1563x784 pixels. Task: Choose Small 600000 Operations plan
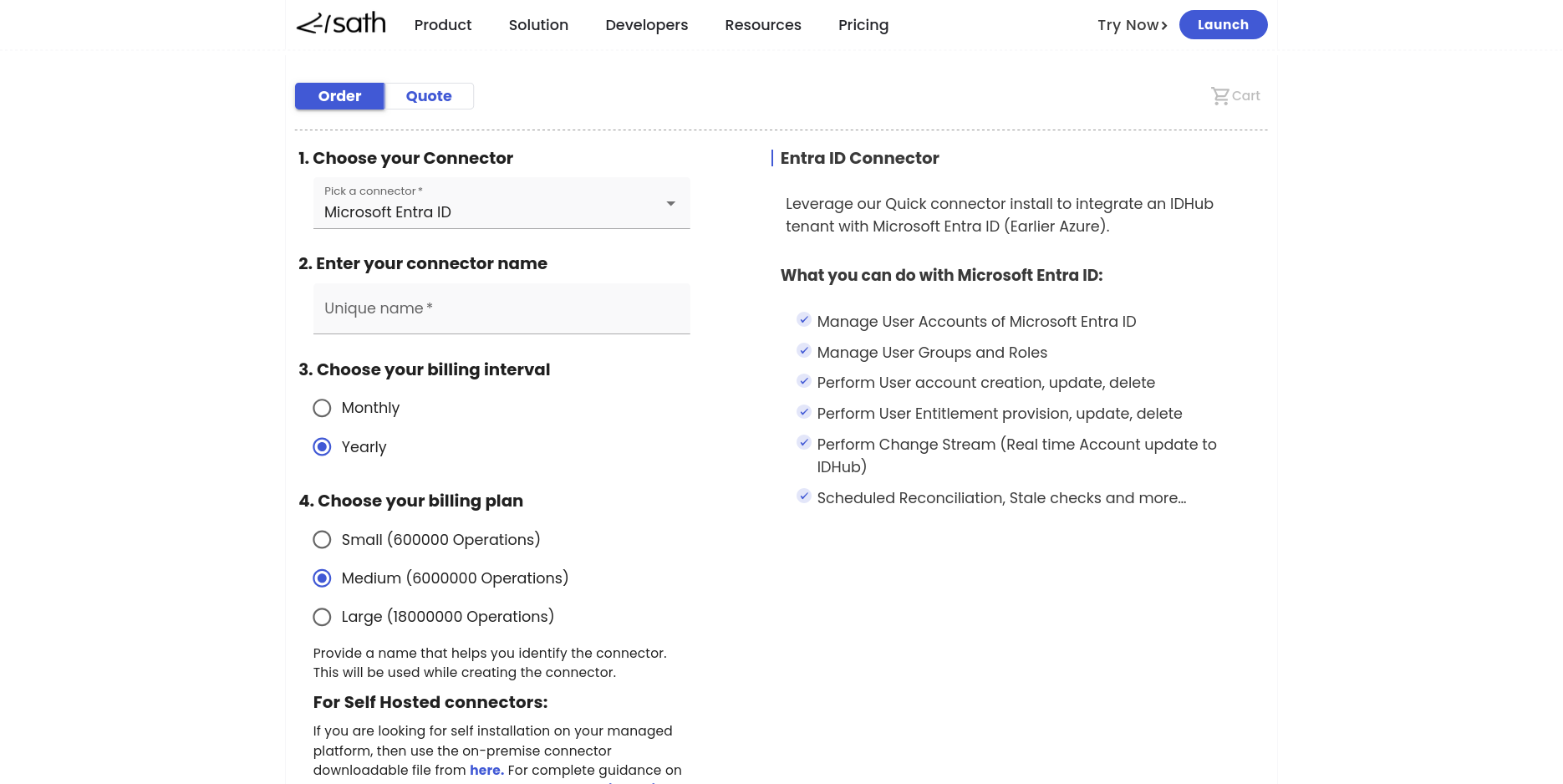point(322,540)
